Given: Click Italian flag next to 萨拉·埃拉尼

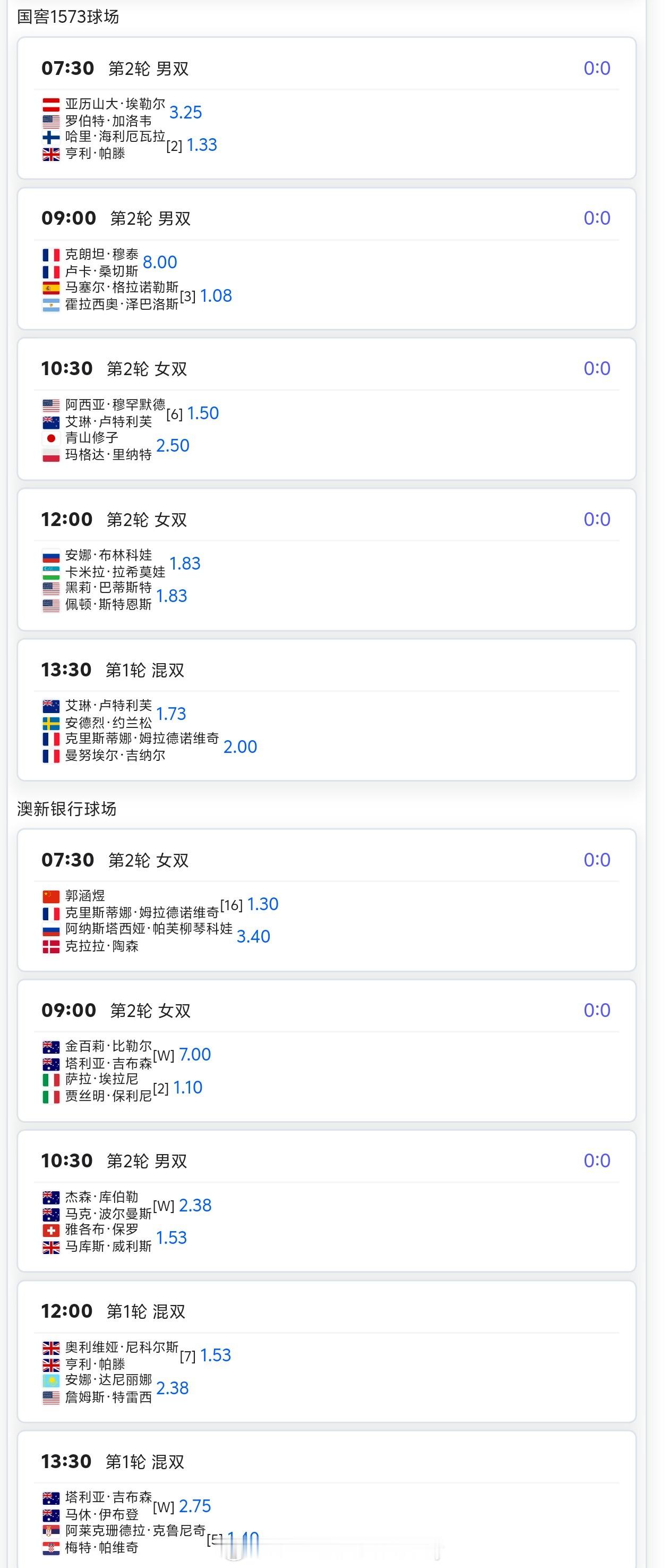Looking at the screenshot, I should point(51,1080).
